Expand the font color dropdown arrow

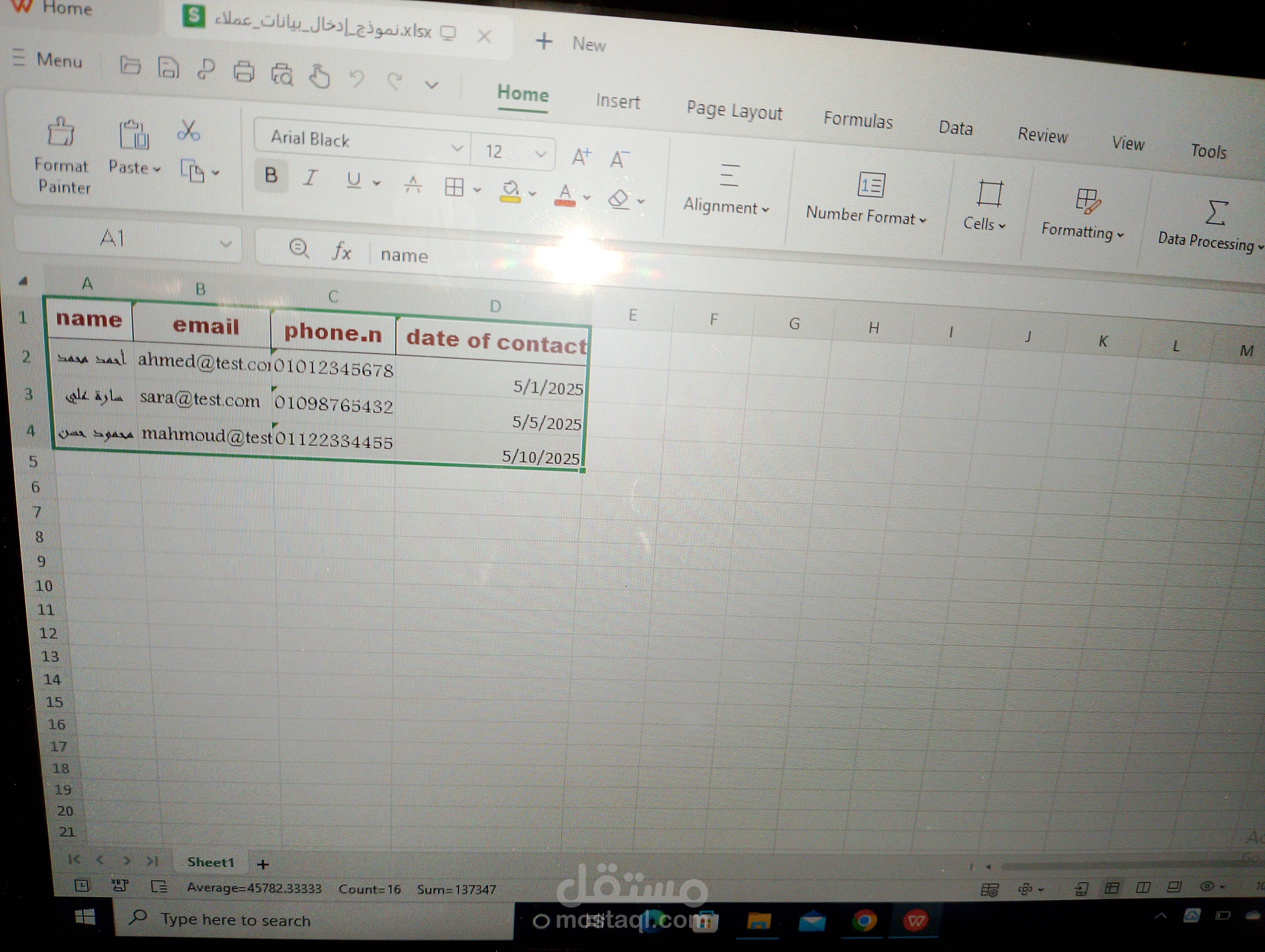point(587,198)
